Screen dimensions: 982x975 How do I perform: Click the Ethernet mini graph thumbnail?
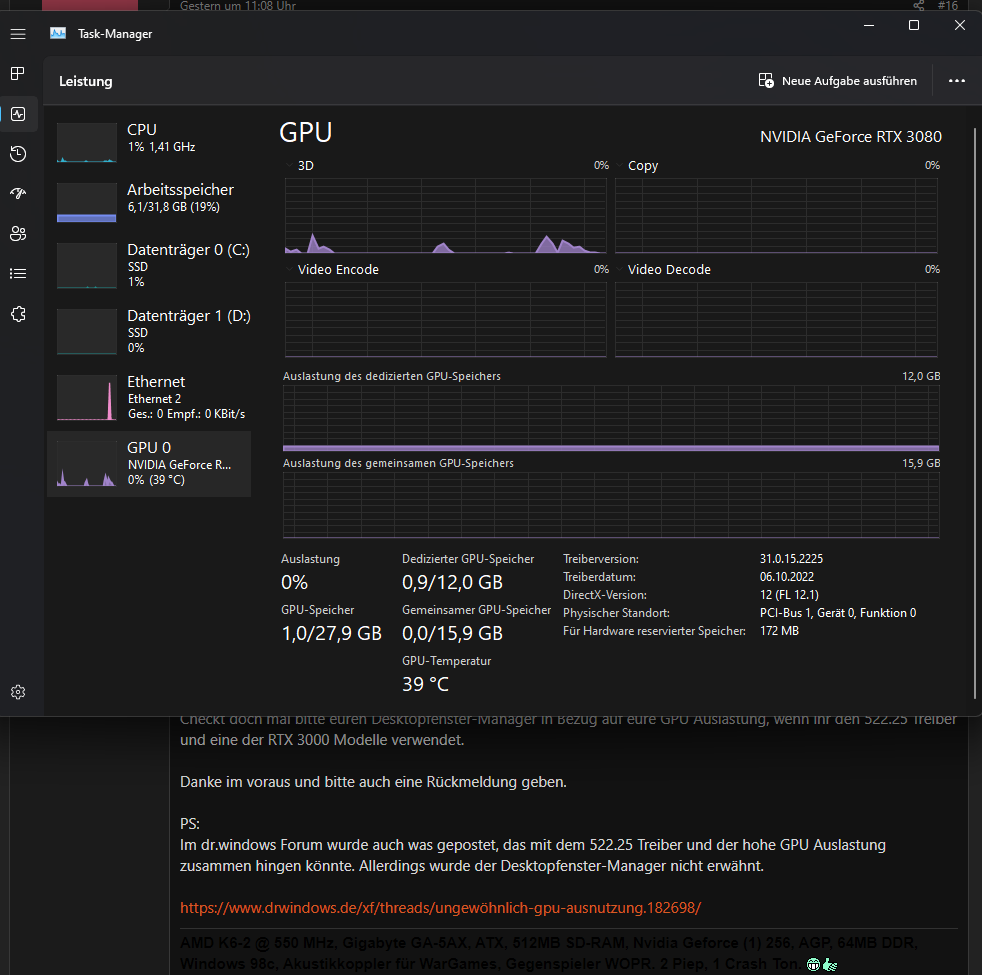click(86, 398)
